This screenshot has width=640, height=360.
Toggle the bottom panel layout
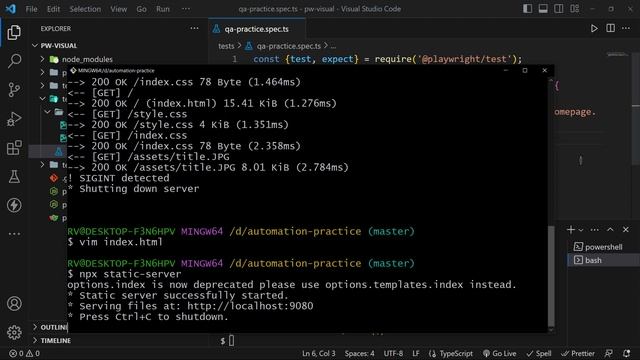point(543,9)
